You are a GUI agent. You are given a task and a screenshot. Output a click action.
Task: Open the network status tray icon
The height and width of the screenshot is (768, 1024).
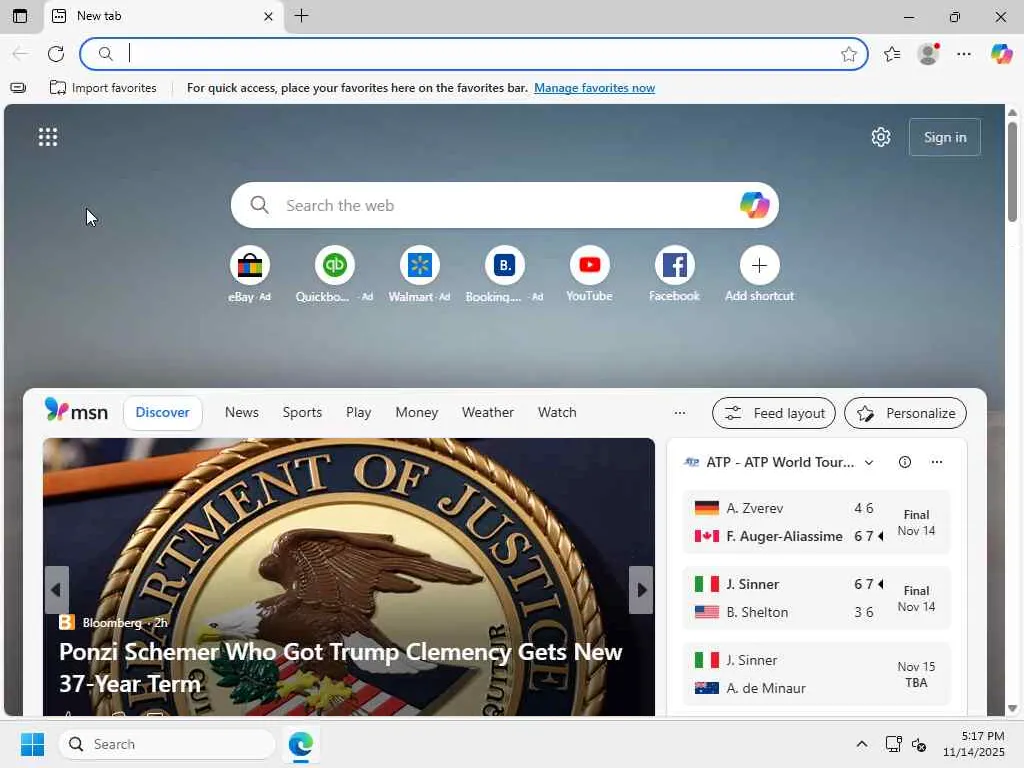(x=893, y=744)
